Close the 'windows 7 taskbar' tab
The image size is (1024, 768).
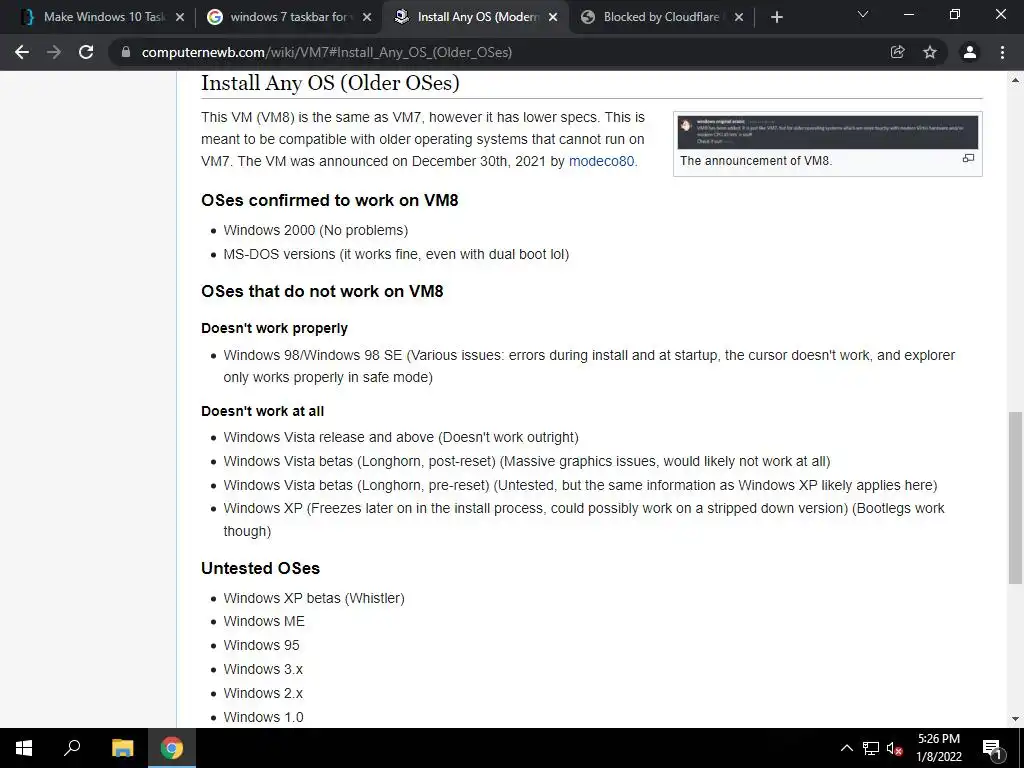tap(367, 18)
